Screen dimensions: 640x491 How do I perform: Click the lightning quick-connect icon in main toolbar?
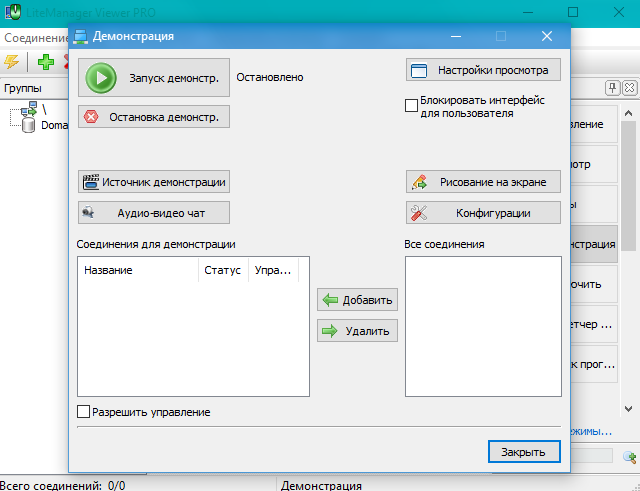click(x=11, y=62)
